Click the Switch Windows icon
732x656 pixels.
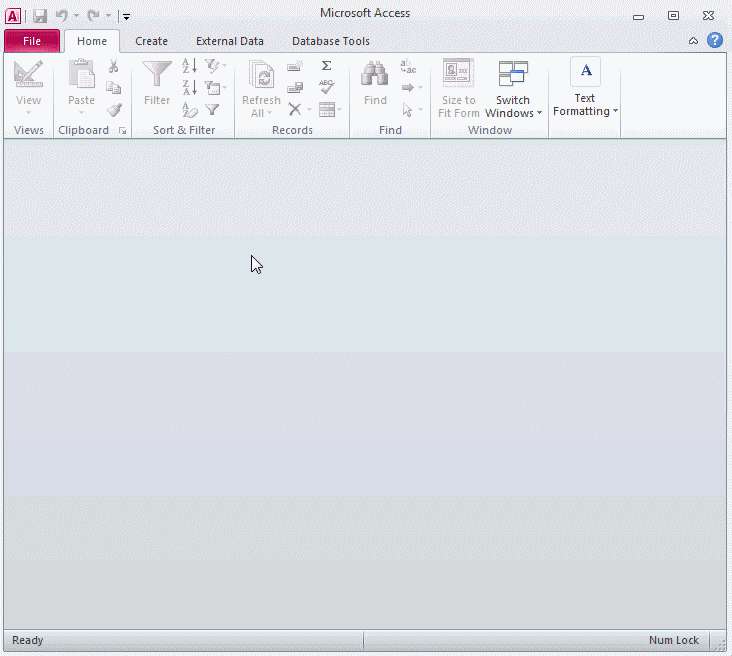513,74
